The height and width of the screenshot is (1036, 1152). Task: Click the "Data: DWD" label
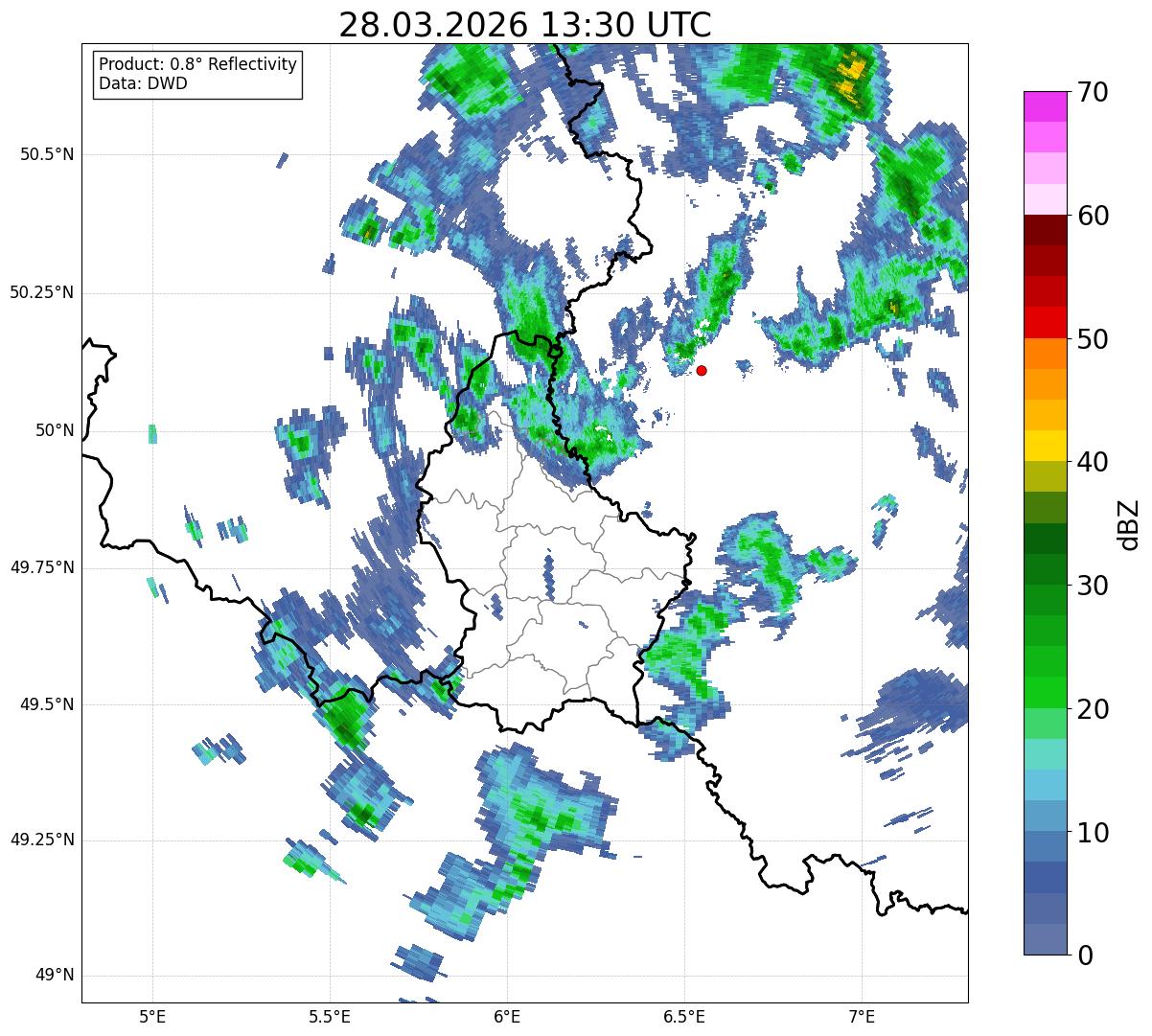point(143,83)
